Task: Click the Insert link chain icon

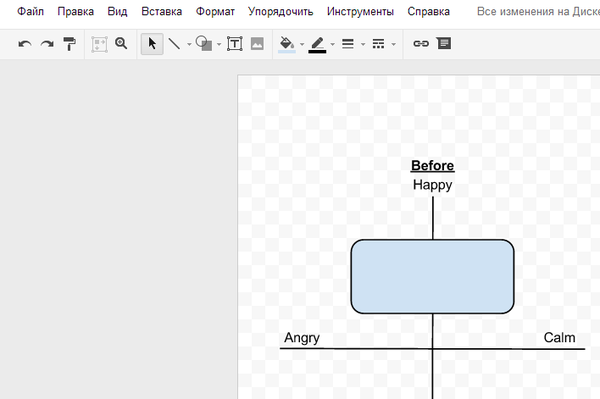Action: point(421,44)
